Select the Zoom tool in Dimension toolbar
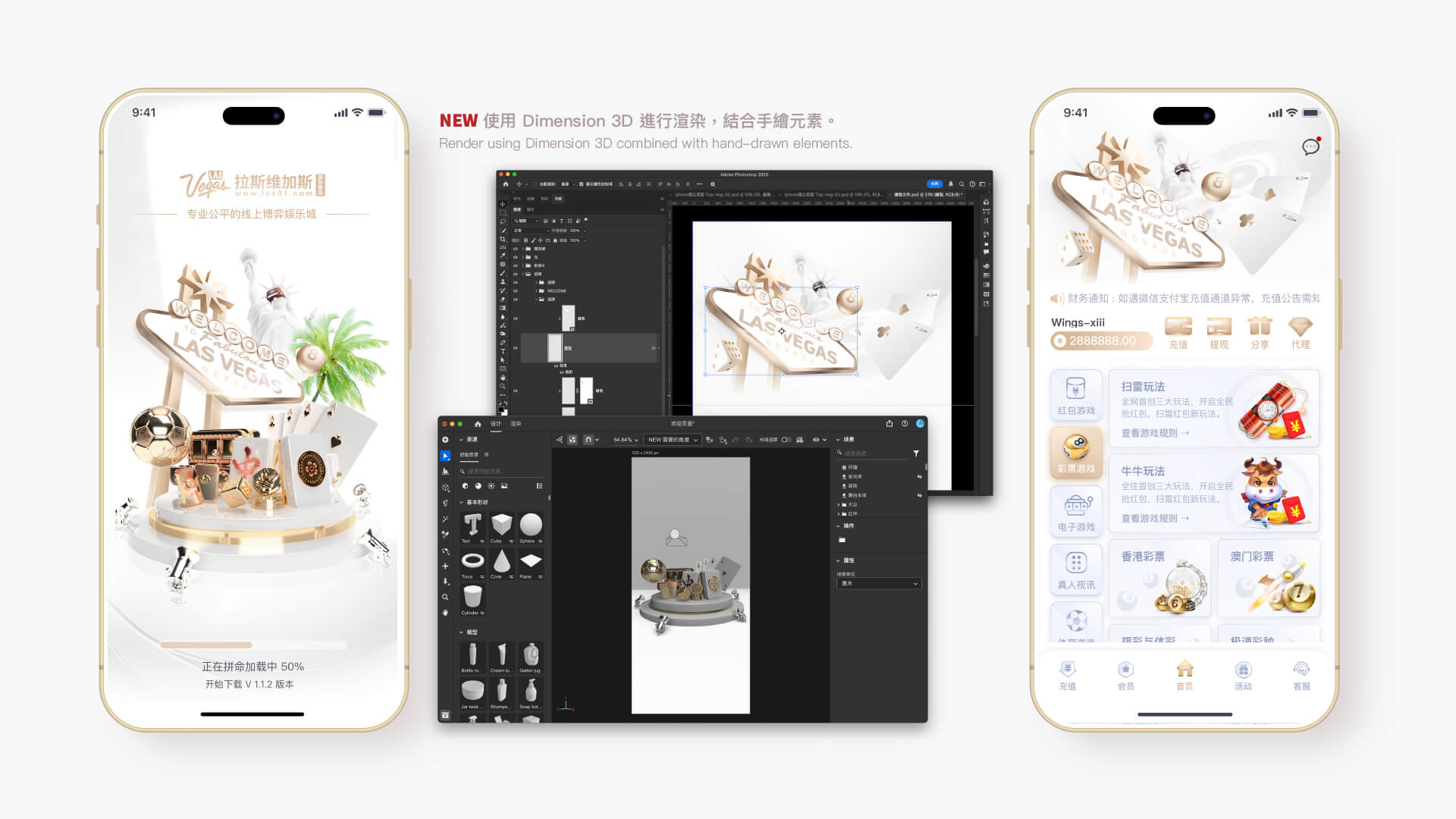 point(445,597)
